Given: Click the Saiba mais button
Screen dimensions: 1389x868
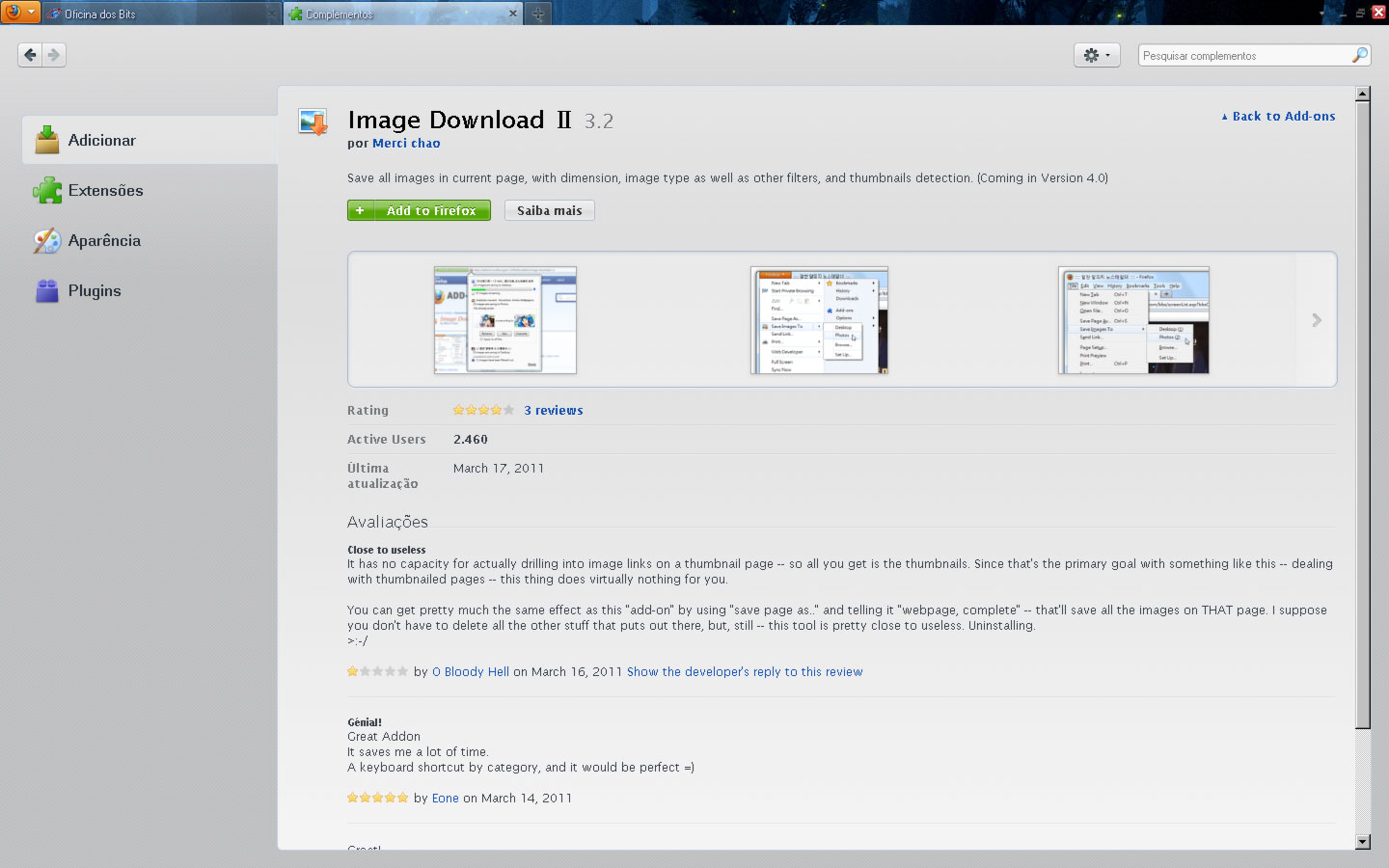Looking at the screenshot, I should (x=549, y=210).
